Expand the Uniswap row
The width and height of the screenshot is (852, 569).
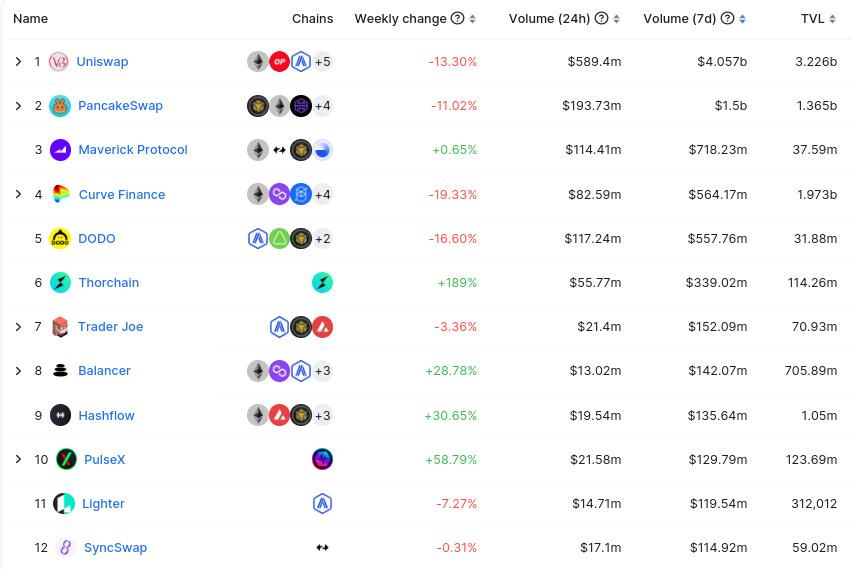point(18,62)
